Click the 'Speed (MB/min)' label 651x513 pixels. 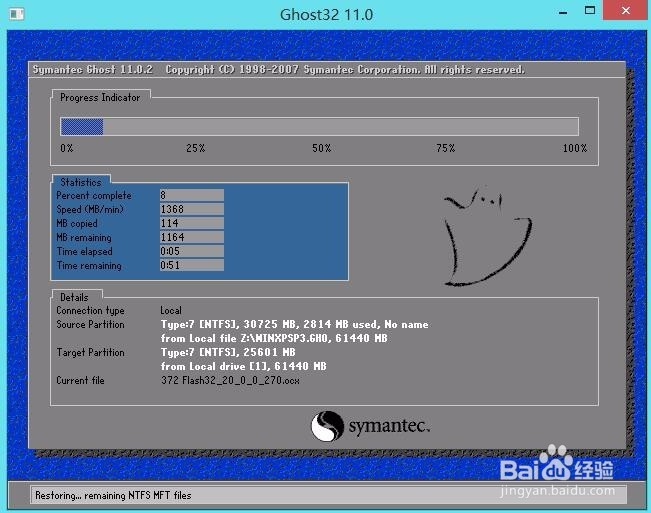(90, 210)
